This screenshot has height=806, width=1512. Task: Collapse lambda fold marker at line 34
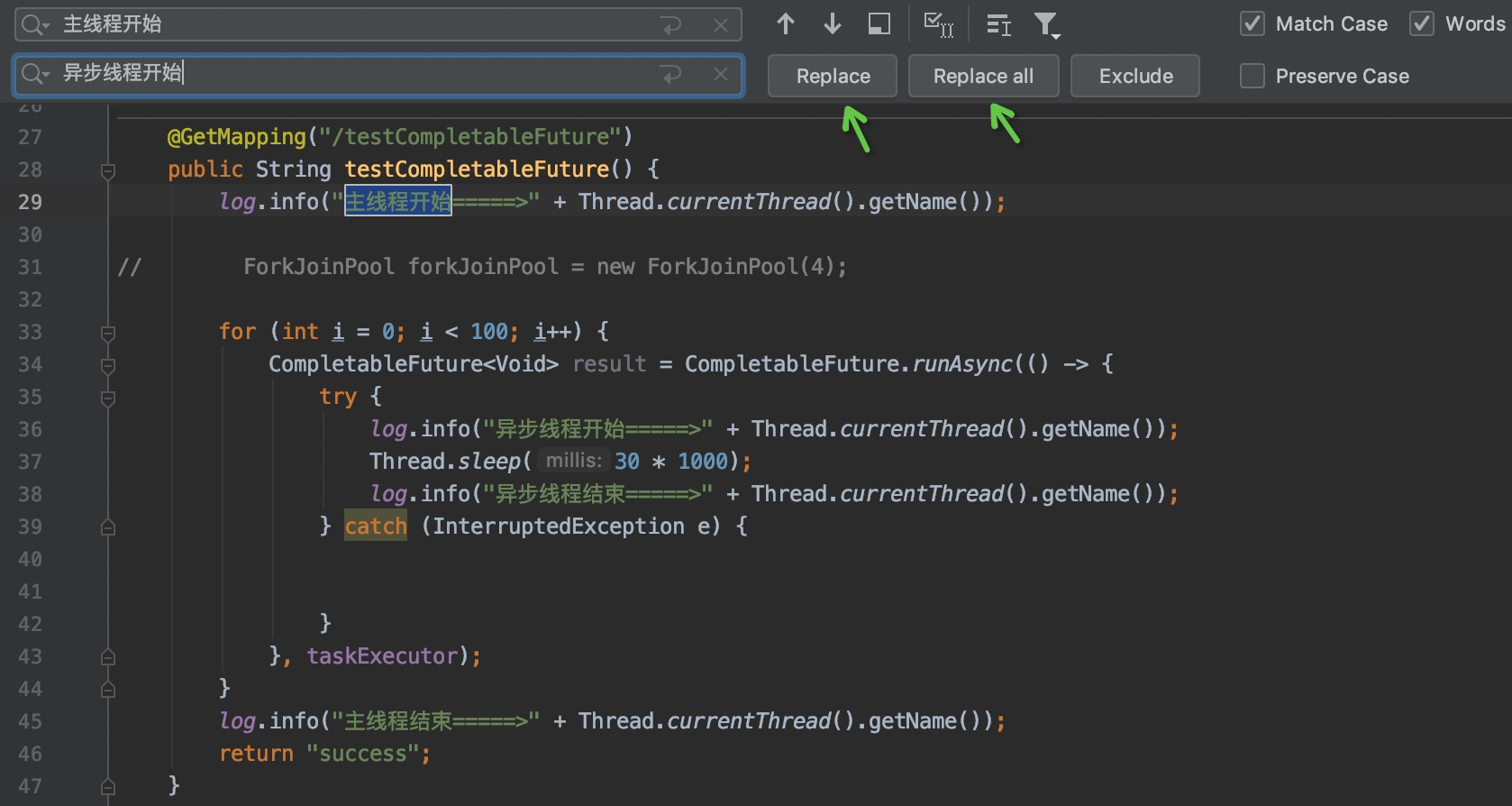point(108,366)
